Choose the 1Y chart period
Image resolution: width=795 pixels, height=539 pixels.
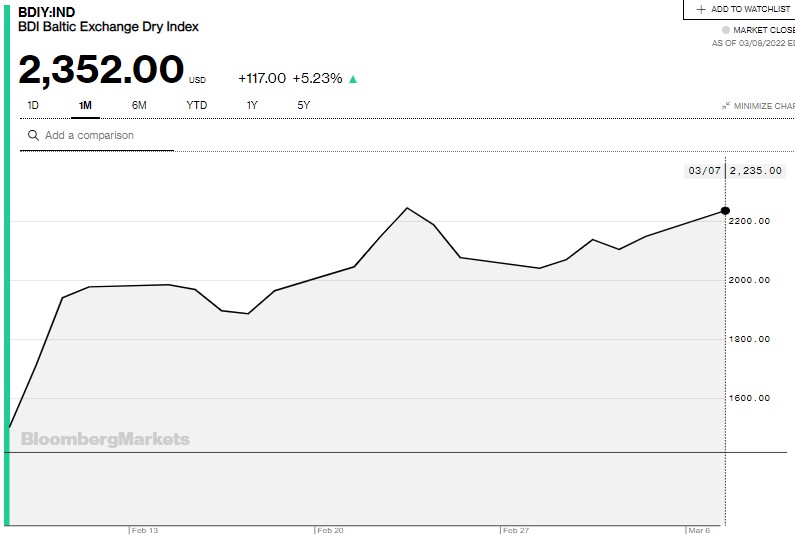coord(252,105)
